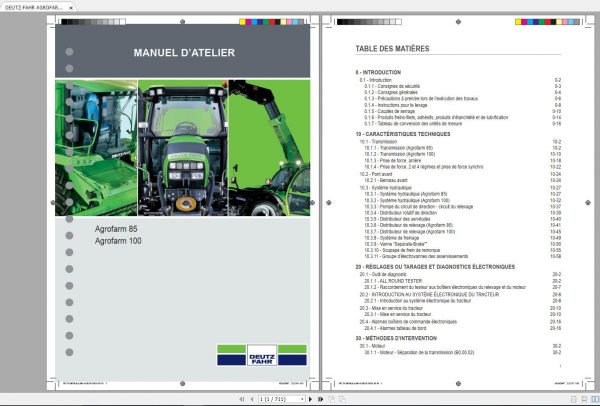The width and height of the screenshot is (600, 406).
Task: Open the 0.1 - Introduction entry
Action: point(375,80)
